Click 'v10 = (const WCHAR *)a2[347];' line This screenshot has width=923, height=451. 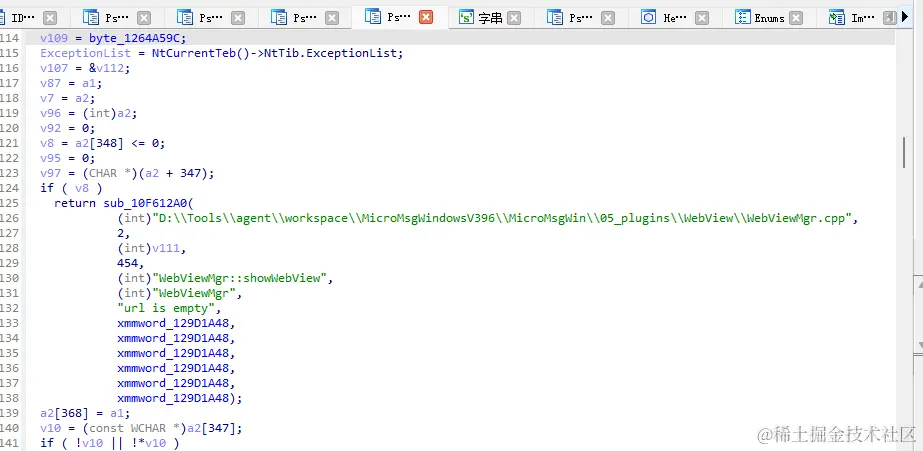(141, 428)
